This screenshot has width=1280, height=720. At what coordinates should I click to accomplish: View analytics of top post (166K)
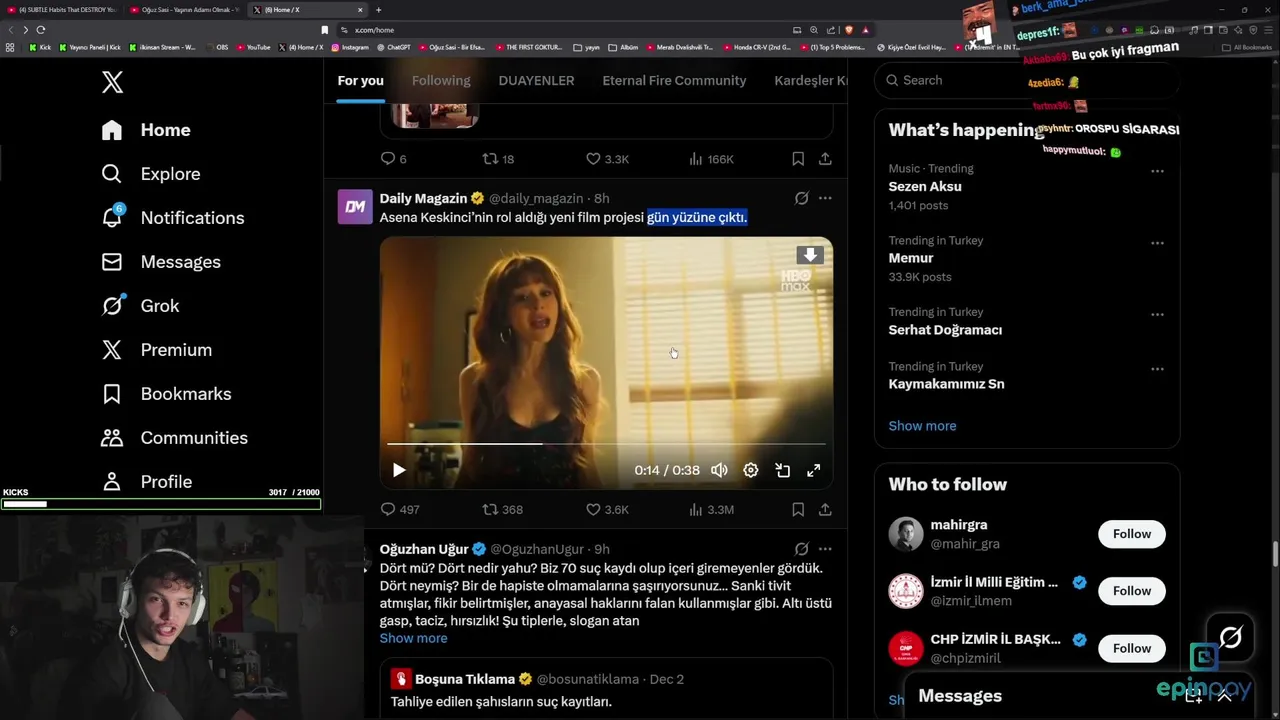click(x=712, y=159)
